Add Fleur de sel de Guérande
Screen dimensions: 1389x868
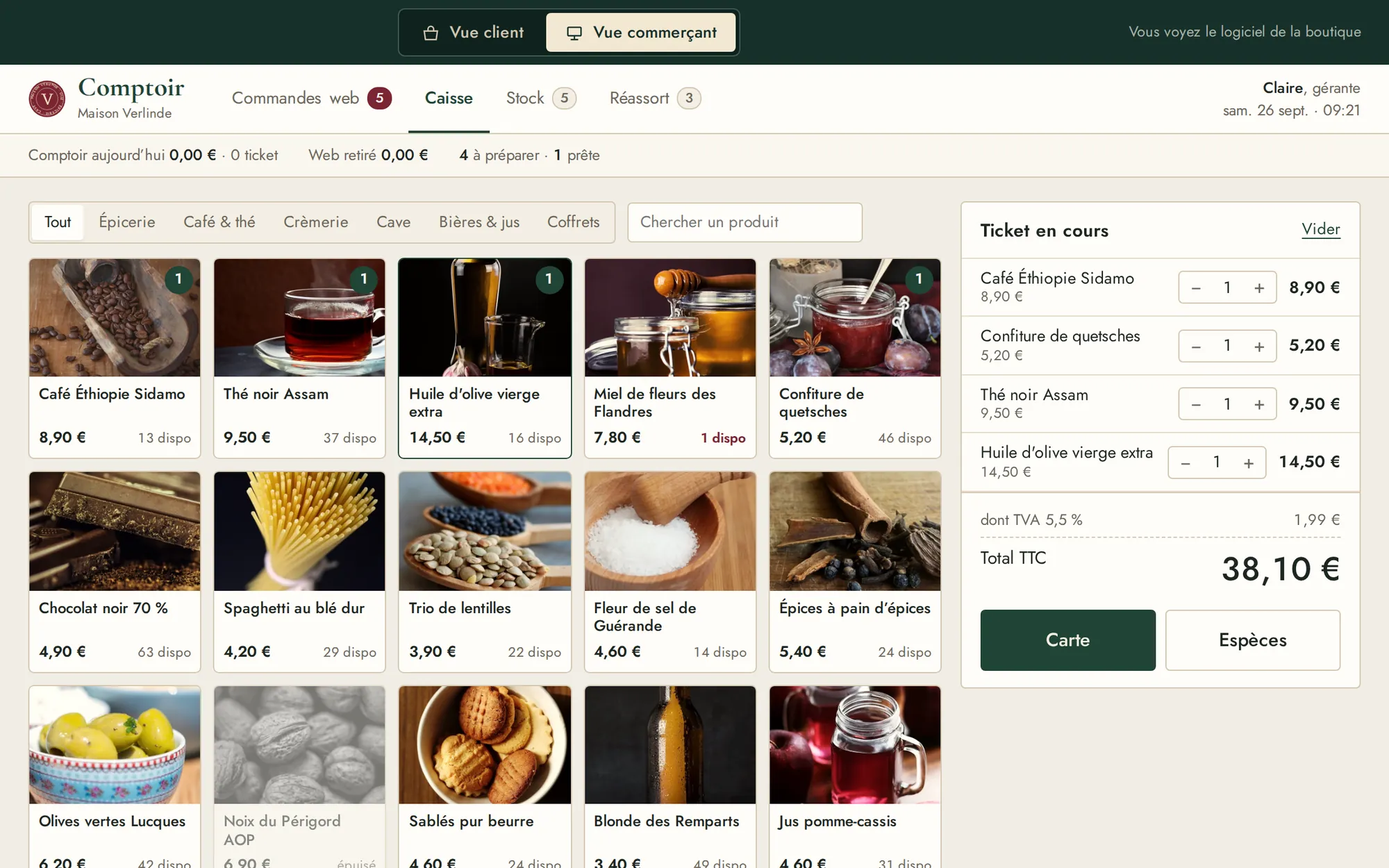pyautogui.click(x=670, y=572)
